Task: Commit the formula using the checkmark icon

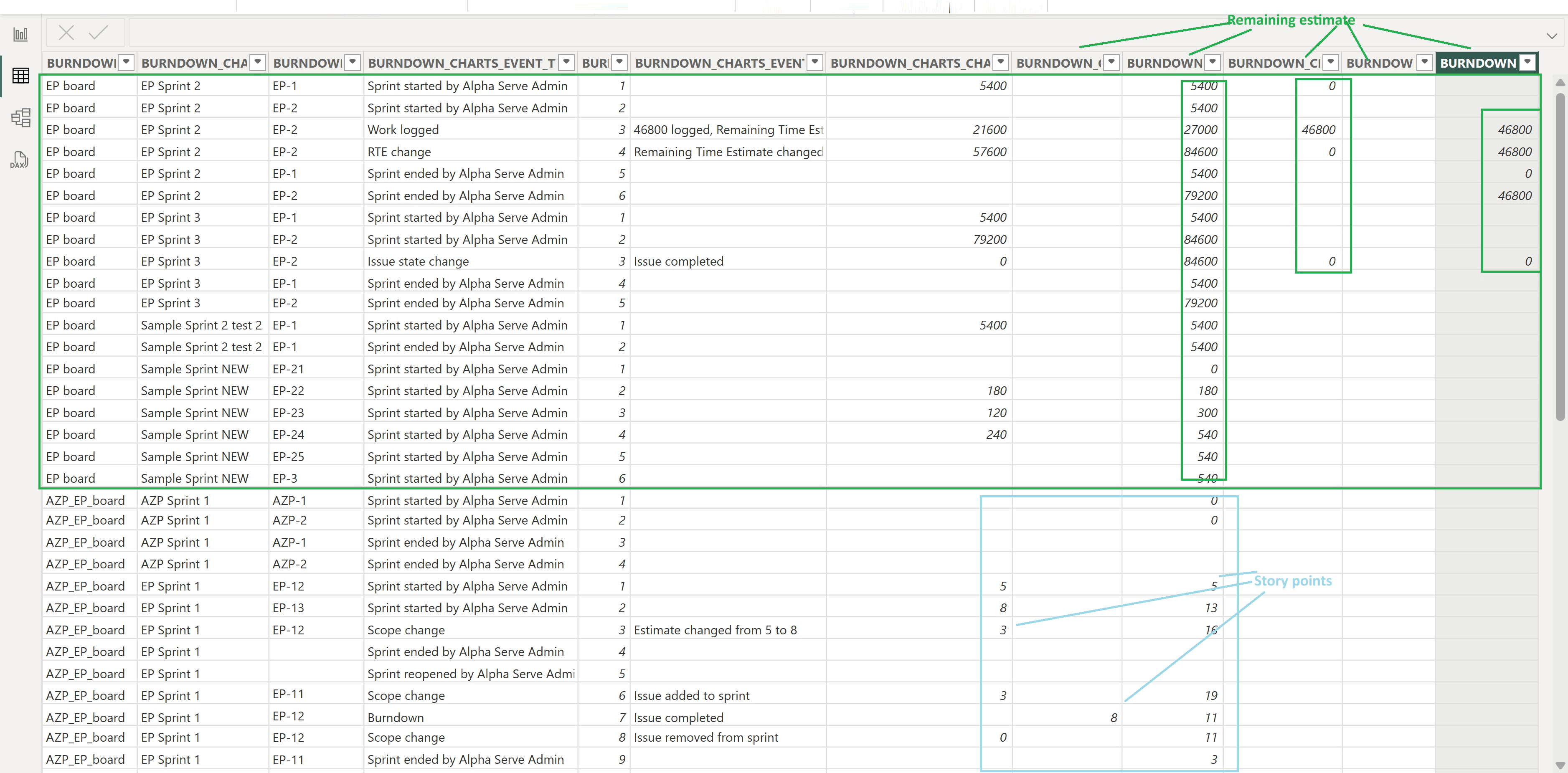Action: coord(98,32)
